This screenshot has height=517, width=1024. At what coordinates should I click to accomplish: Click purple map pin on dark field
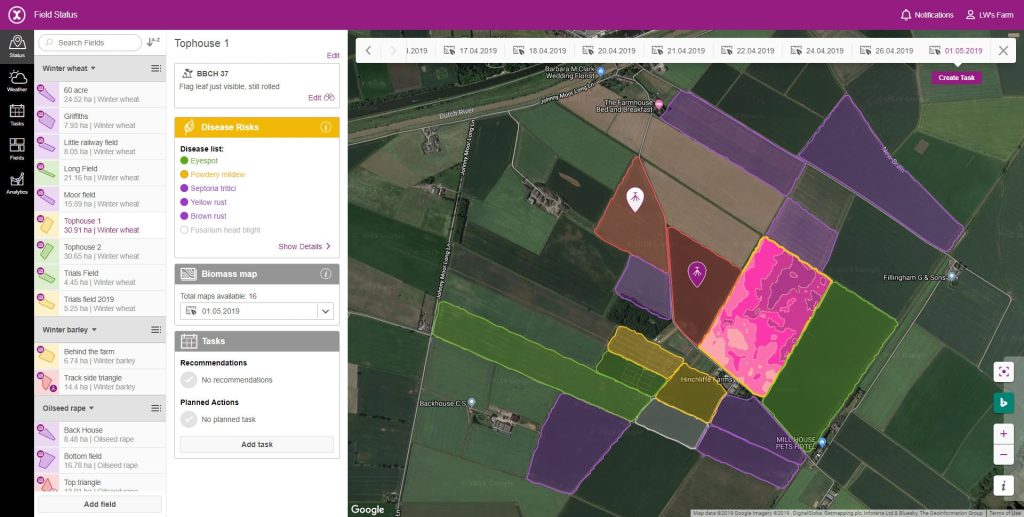click(x=697, y=274)
